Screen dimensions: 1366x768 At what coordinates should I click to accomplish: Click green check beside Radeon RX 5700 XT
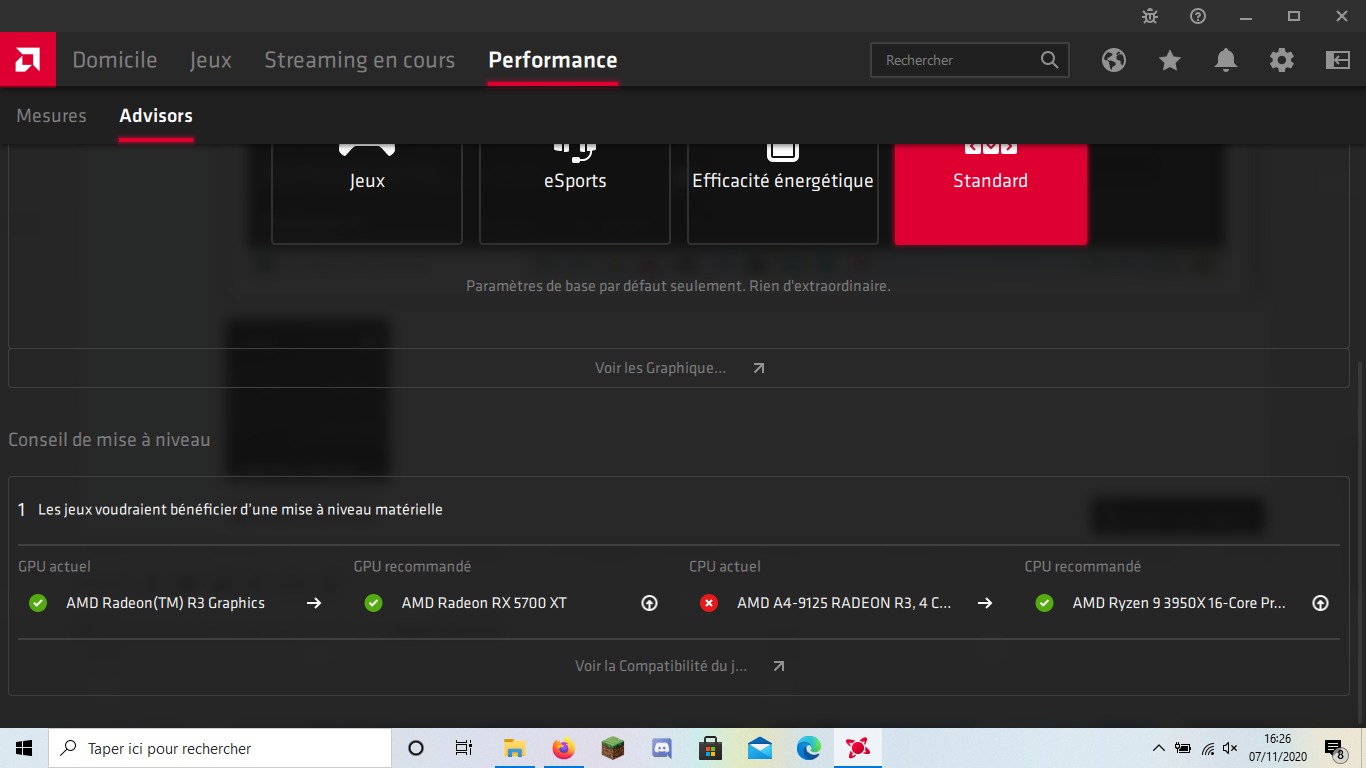(373, 603)
